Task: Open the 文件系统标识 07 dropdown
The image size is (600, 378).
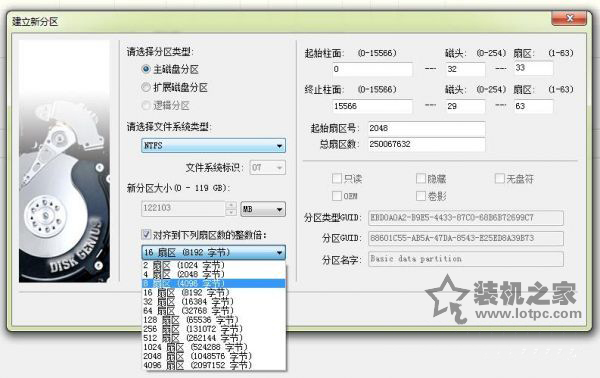Action: tap(268, 168)
